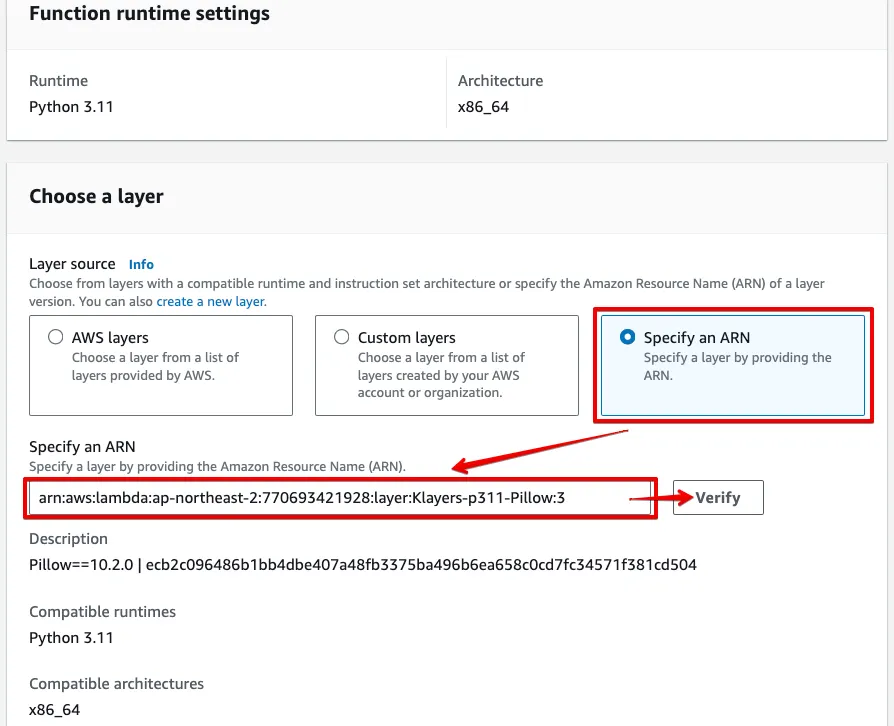Click the Python 3.11 value under Runtime

point(71,106)
